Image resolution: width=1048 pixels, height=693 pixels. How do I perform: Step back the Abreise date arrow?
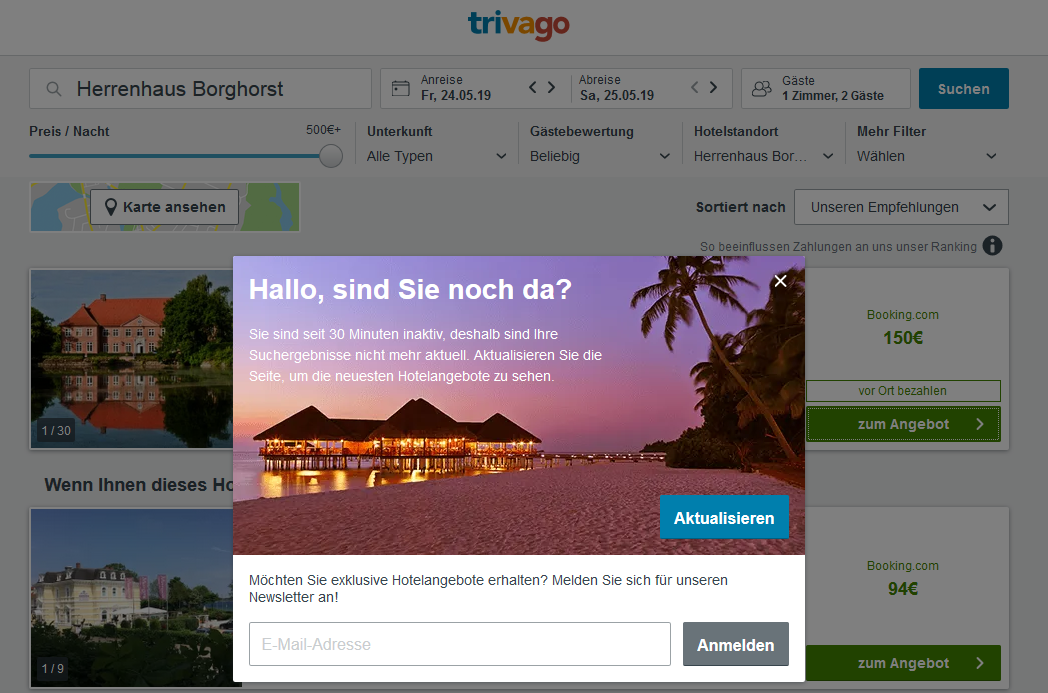(695, 87)
